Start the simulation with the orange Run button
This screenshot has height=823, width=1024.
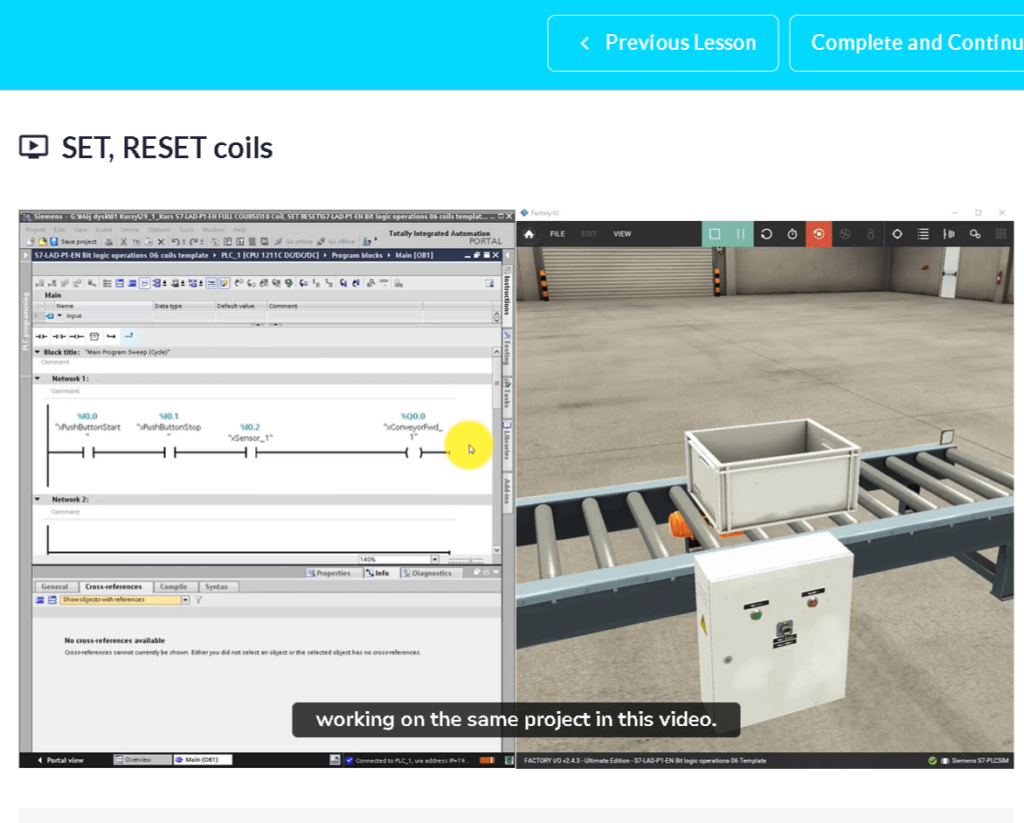coord(819,234)
